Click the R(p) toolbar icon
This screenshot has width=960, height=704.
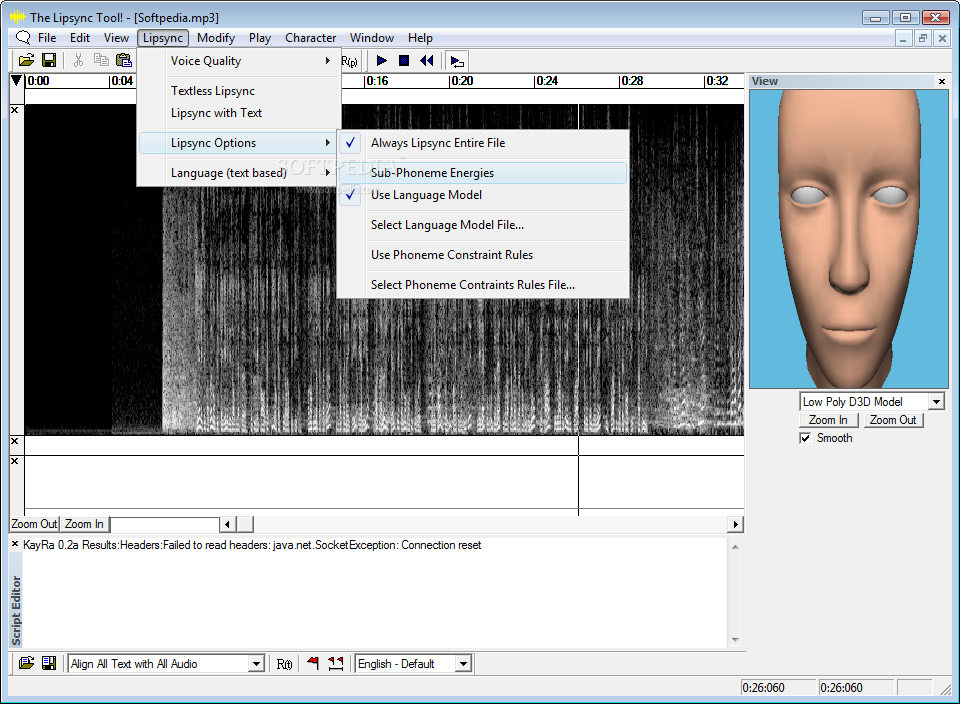pos(350,61)
